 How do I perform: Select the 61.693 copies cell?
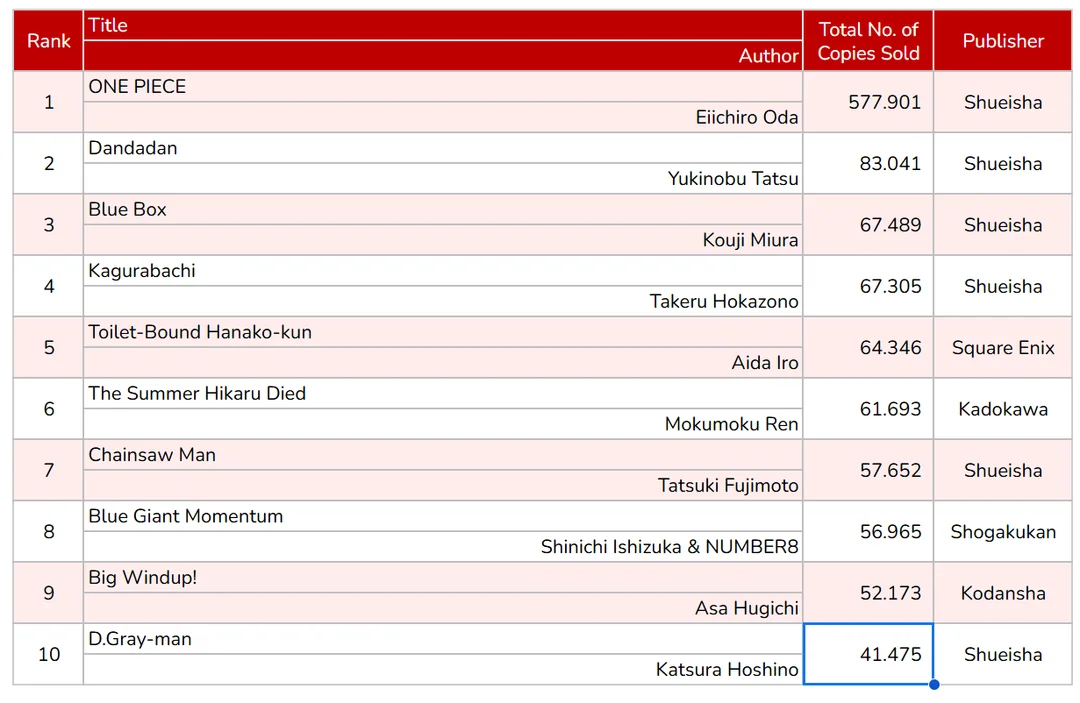click(868, 408)
